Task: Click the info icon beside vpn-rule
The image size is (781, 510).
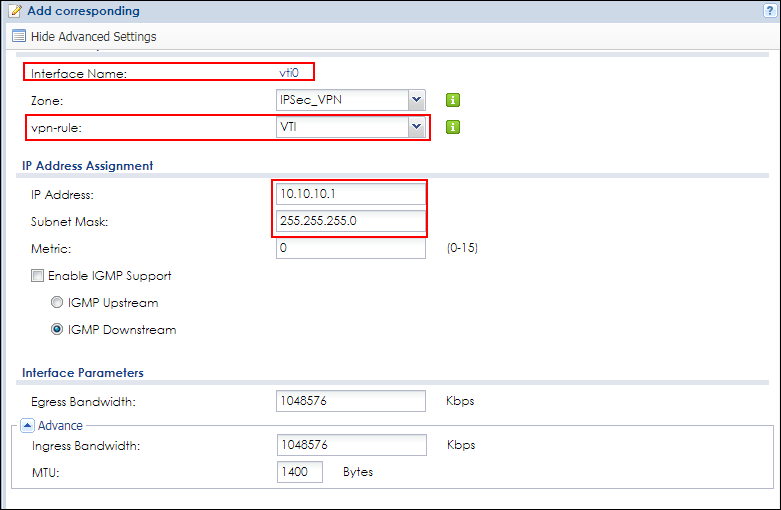Action: click(452, 127)
